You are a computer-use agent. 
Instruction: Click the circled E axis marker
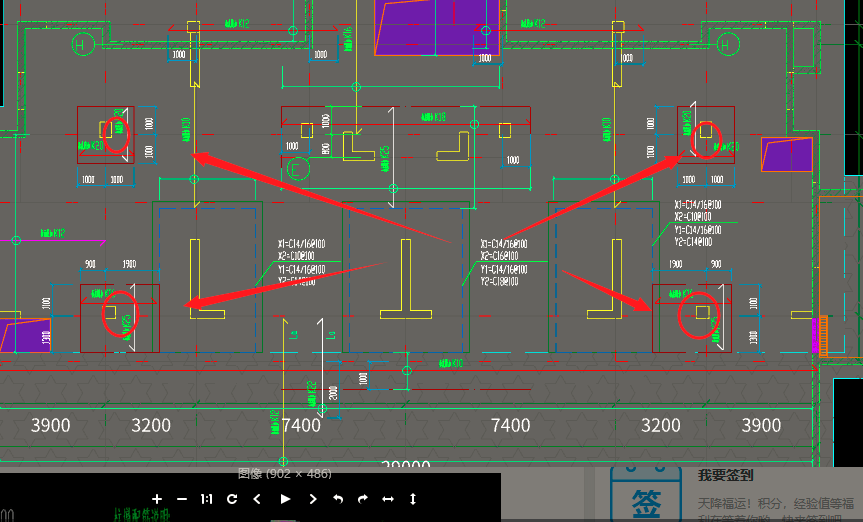click(x=298, y=168)
